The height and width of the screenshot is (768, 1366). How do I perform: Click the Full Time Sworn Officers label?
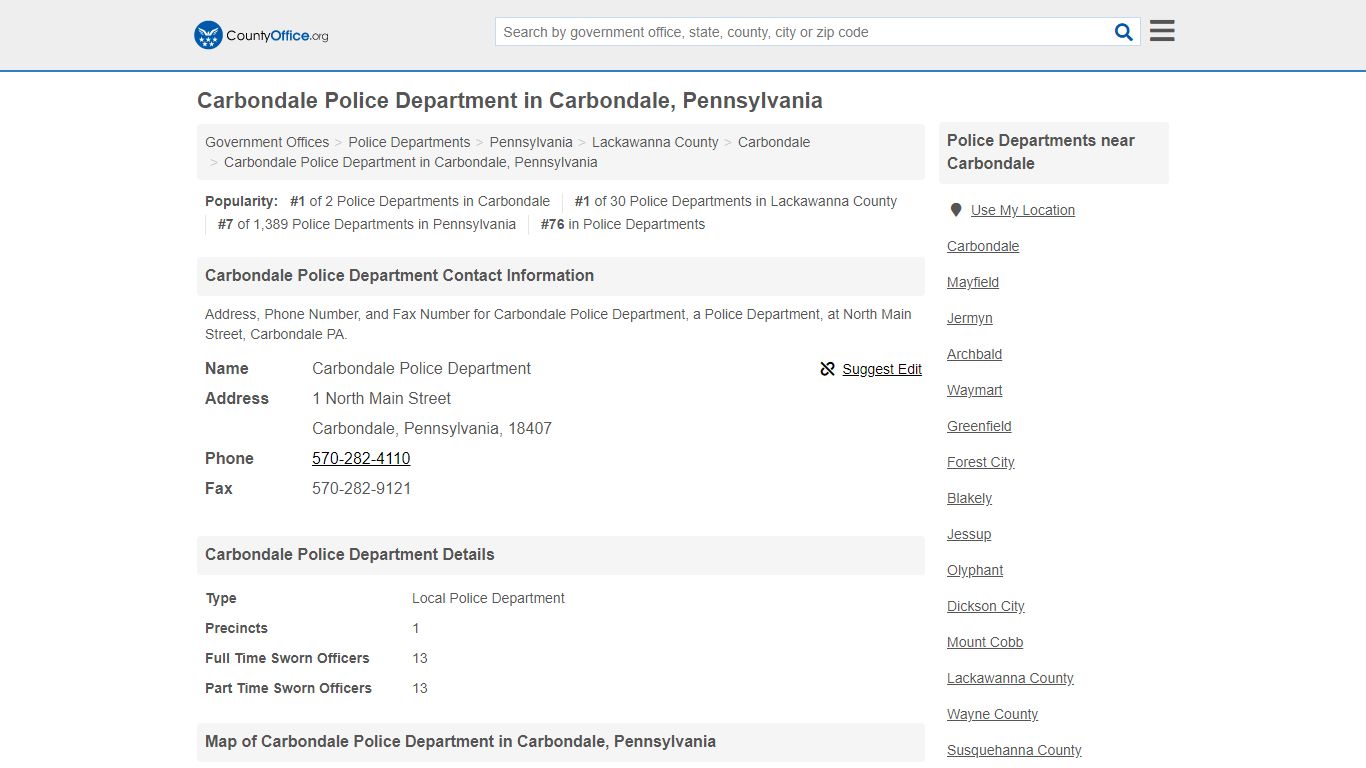[287, 658]
